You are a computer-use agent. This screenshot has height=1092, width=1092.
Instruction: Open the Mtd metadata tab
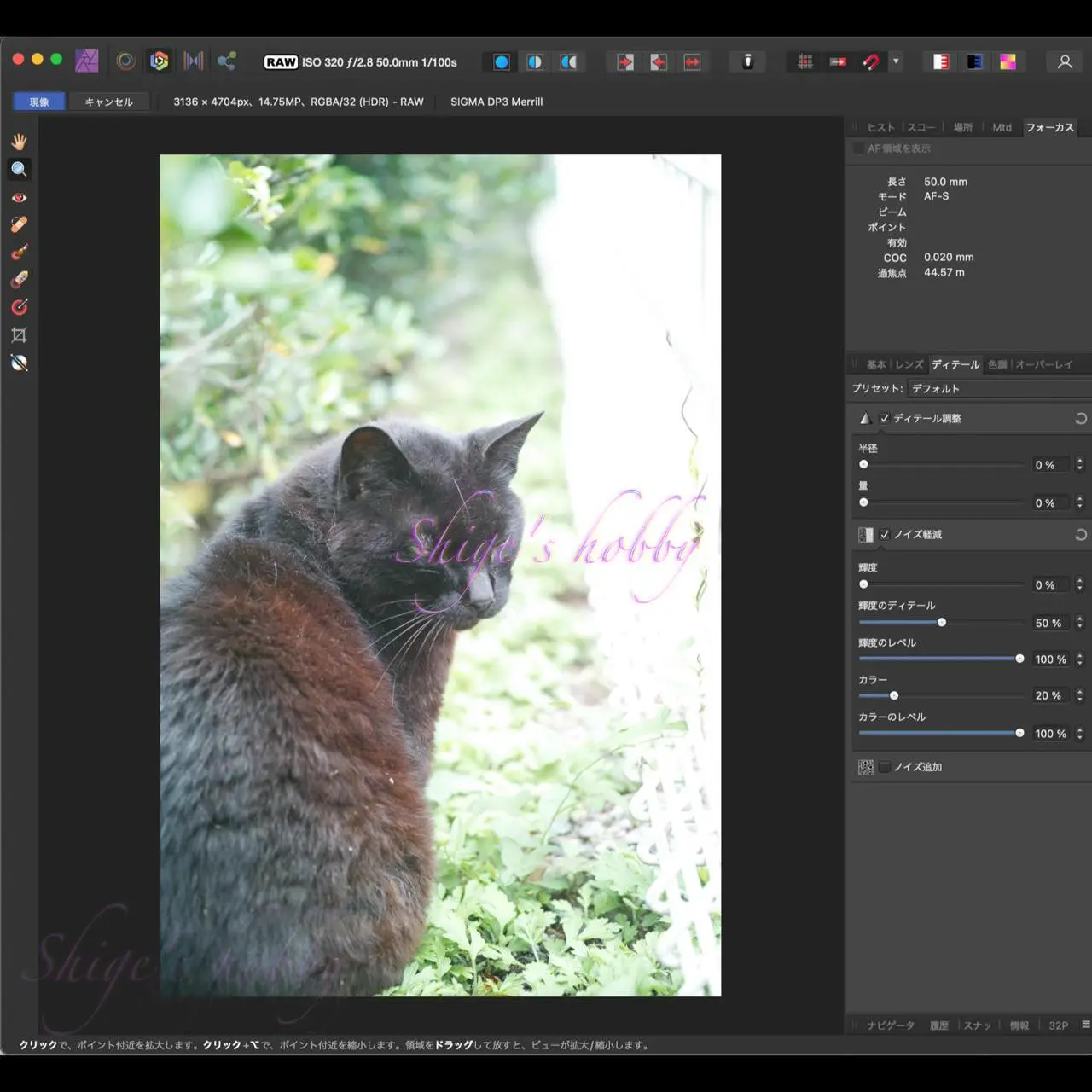coord(1002,127)
